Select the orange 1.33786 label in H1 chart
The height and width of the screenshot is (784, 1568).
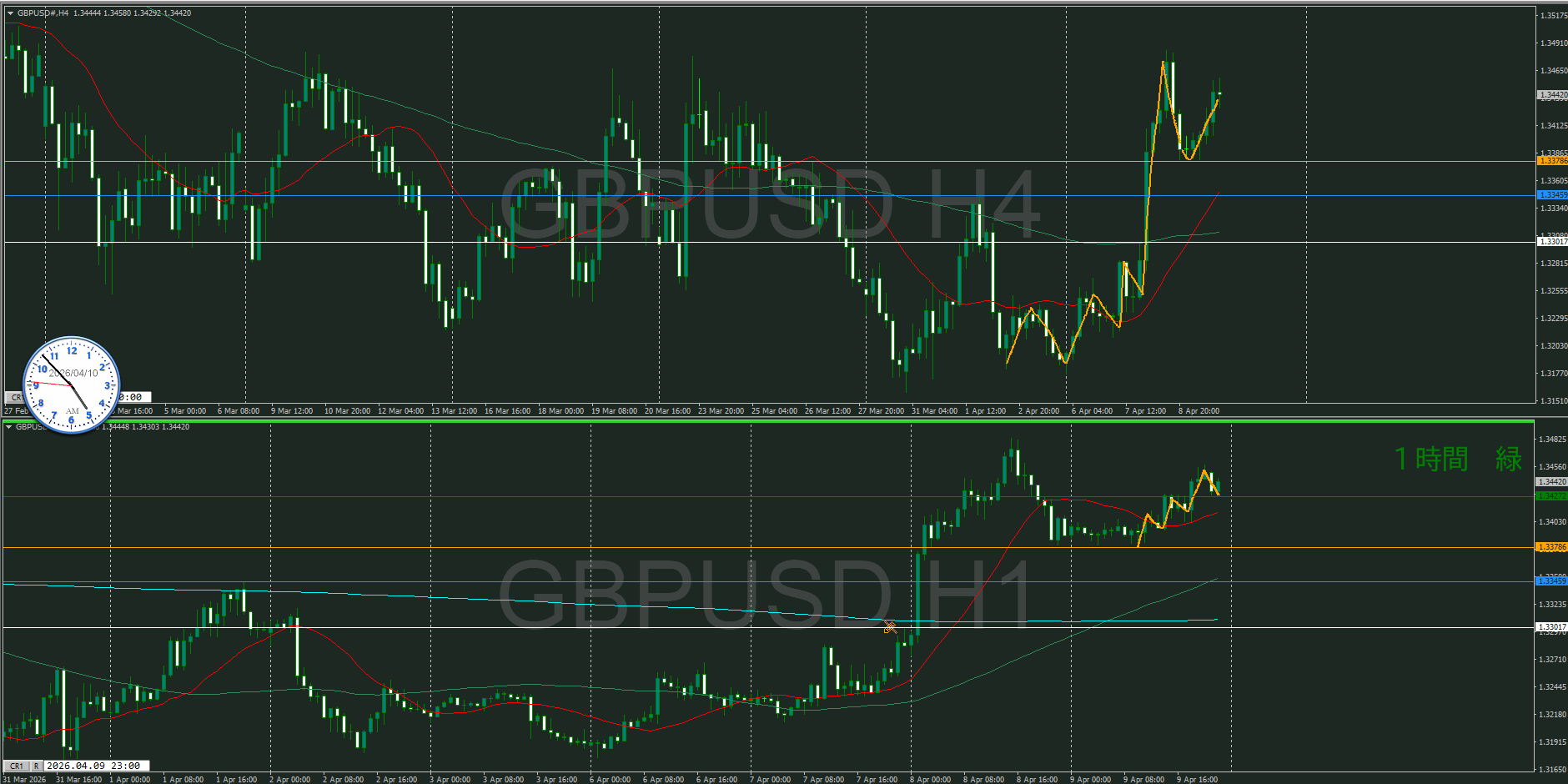coord(1552,547)
